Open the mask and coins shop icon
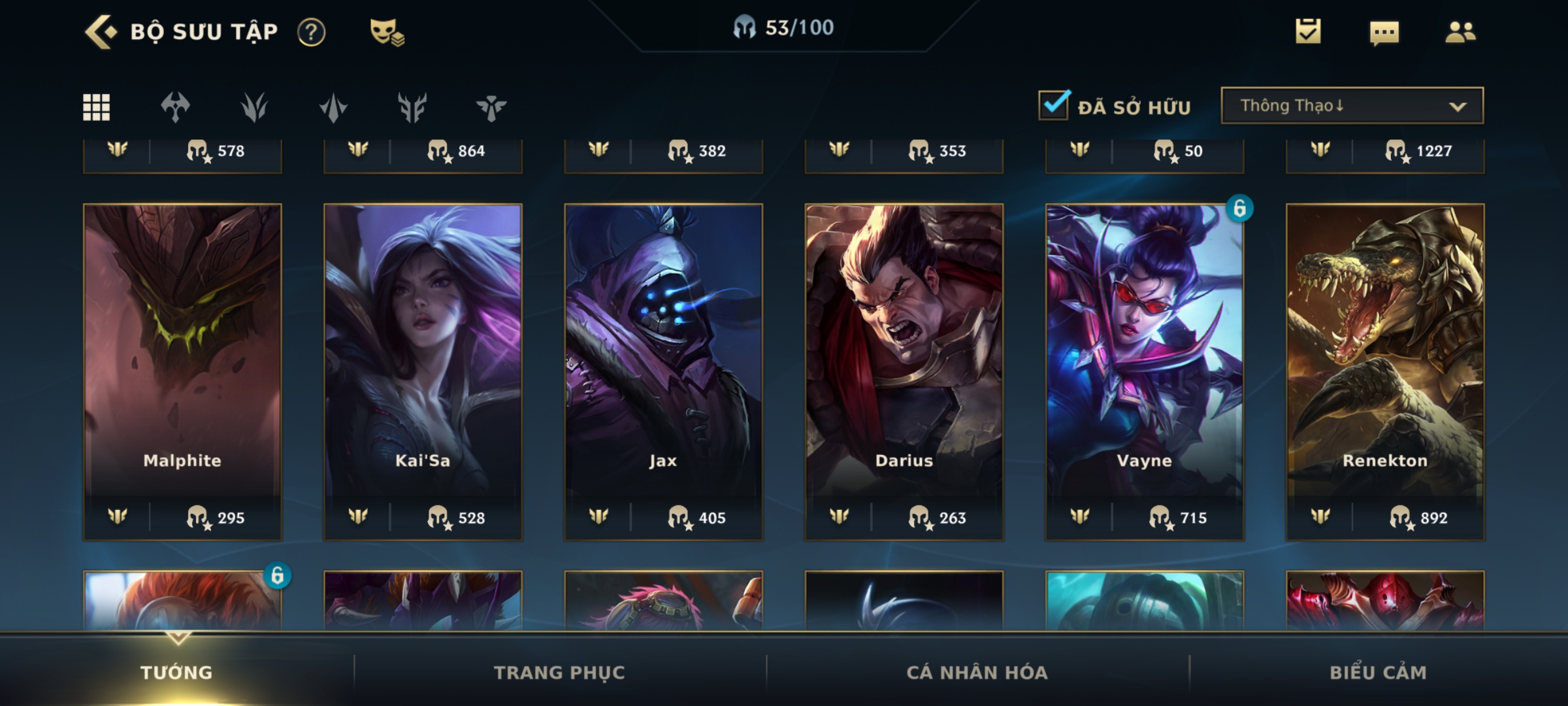This screenshot has width=1568, height=706. [387, 32]
